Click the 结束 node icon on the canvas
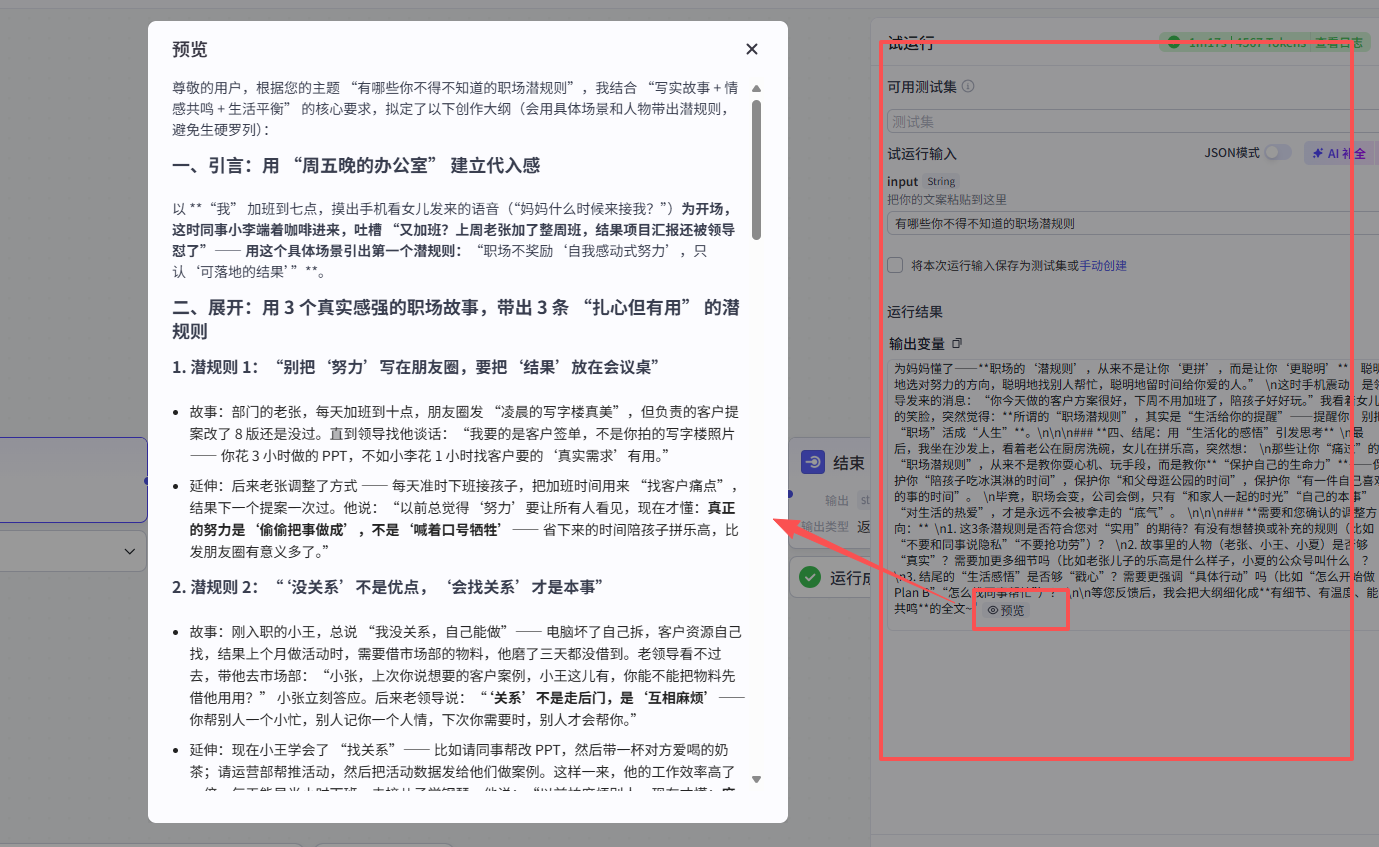 813,462
